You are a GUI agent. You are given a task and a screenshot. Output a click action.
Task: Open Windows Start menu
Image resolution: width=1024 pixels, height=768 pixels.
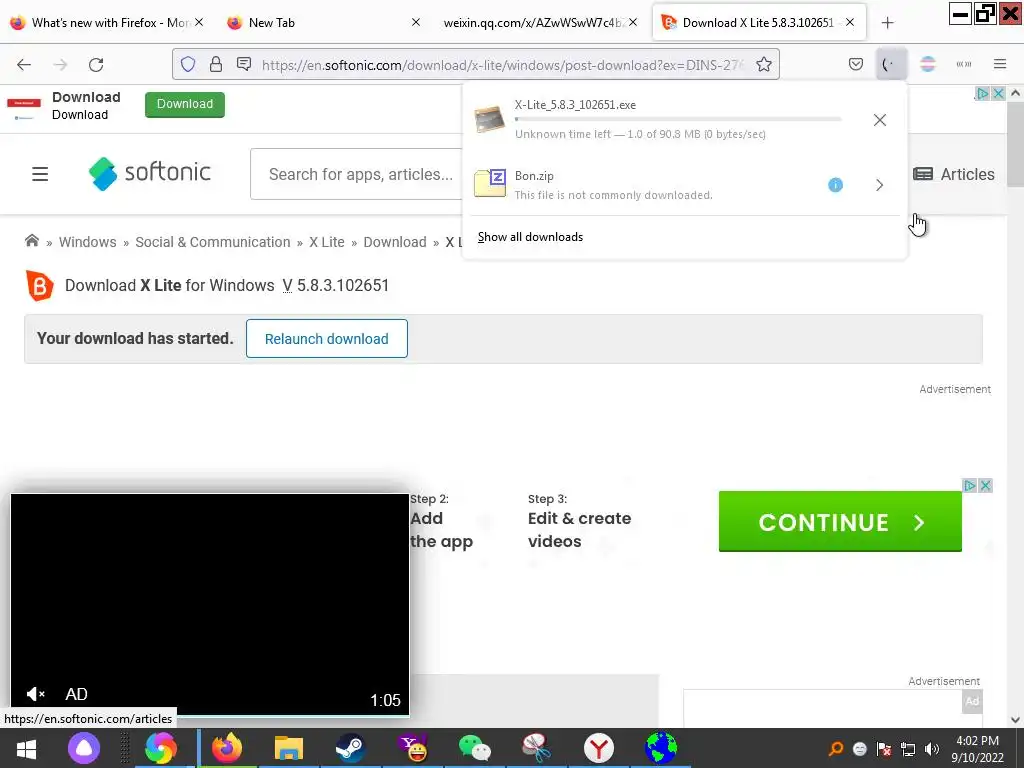coord(26,748)
